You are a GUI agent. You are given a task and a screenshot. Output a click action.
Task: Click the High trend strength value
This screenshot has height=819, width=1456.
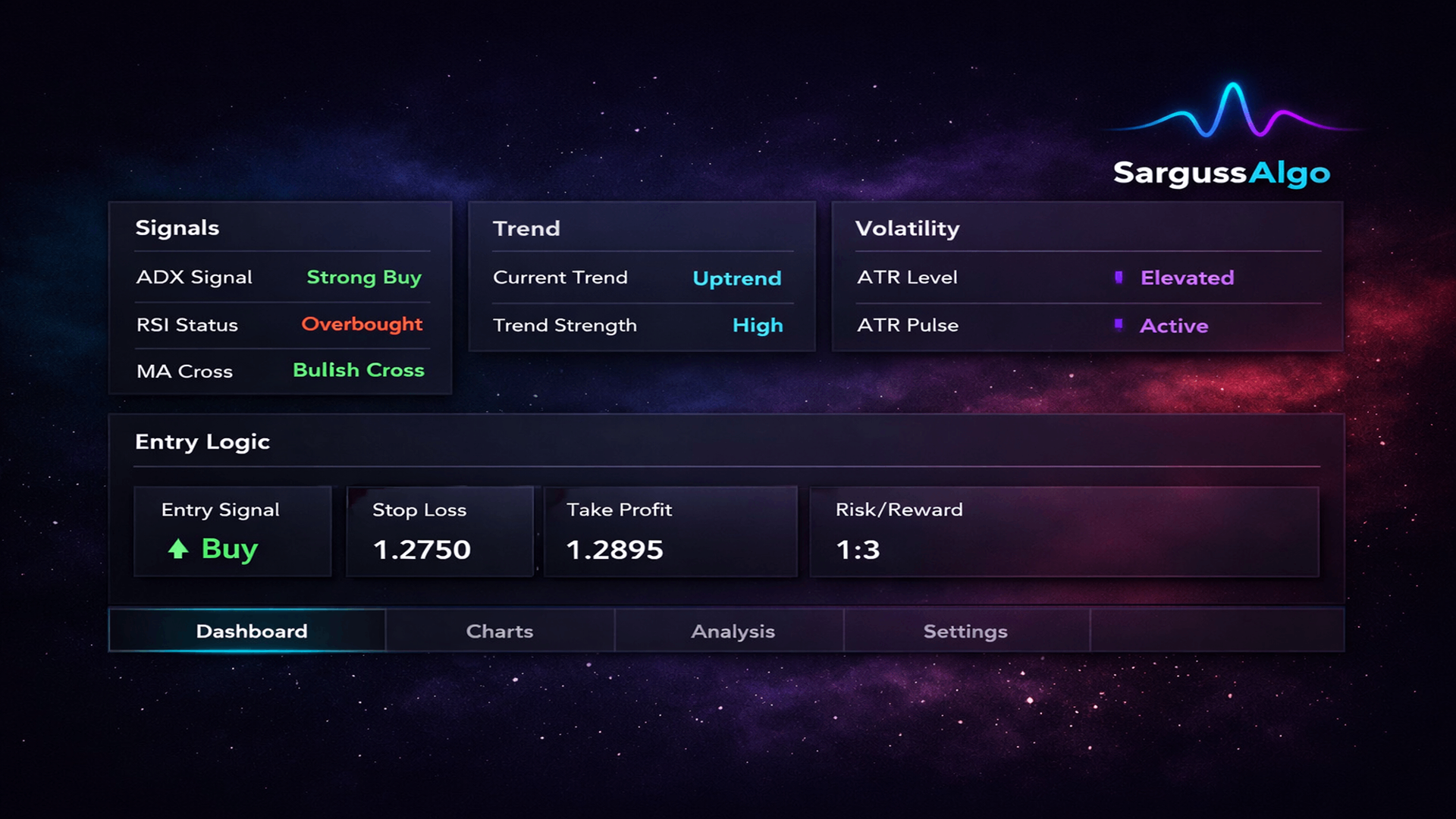coord(758,325)
